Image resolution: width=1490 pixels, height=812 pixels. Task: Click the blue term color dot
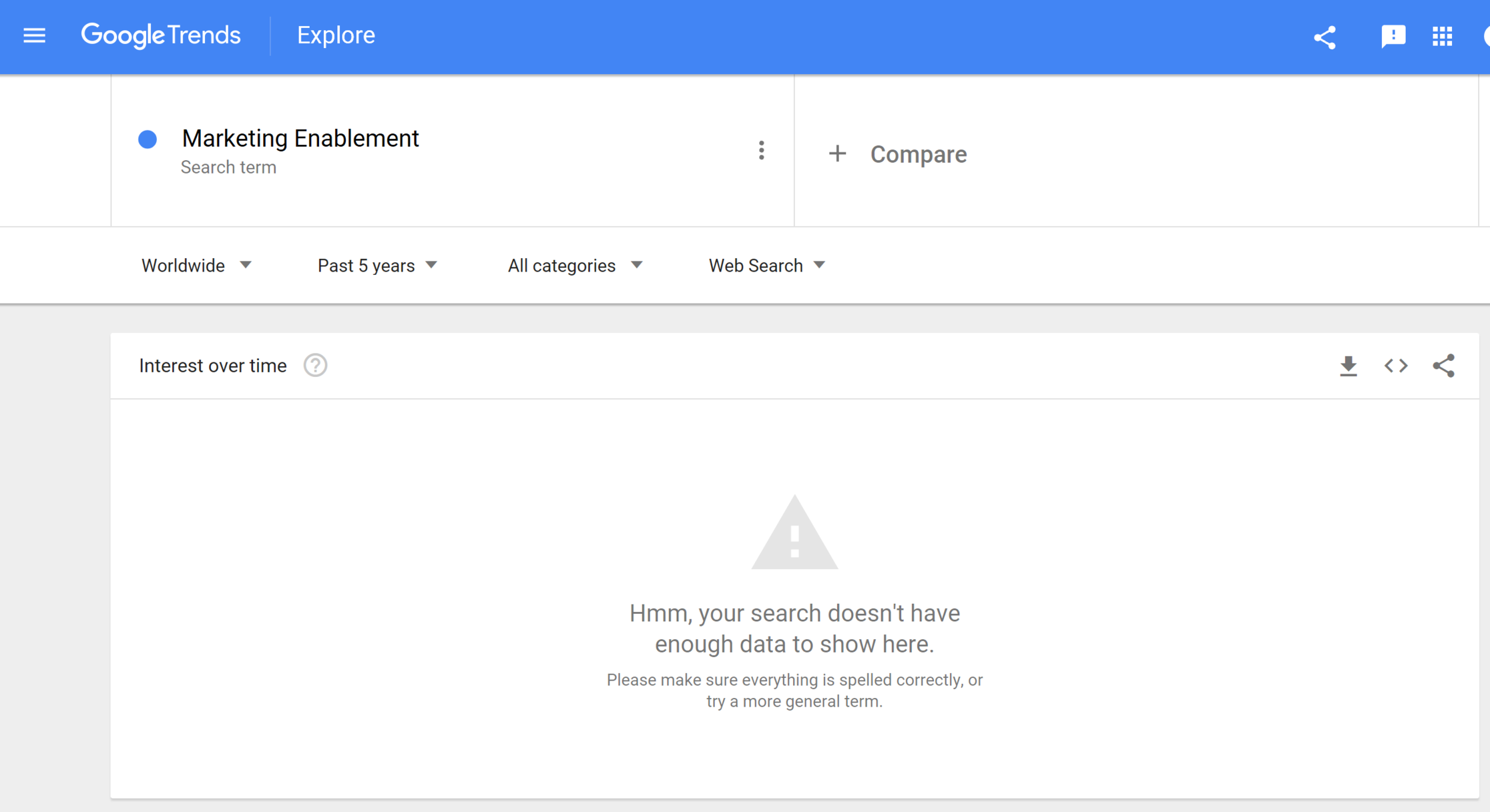click(x=148, y=139)
